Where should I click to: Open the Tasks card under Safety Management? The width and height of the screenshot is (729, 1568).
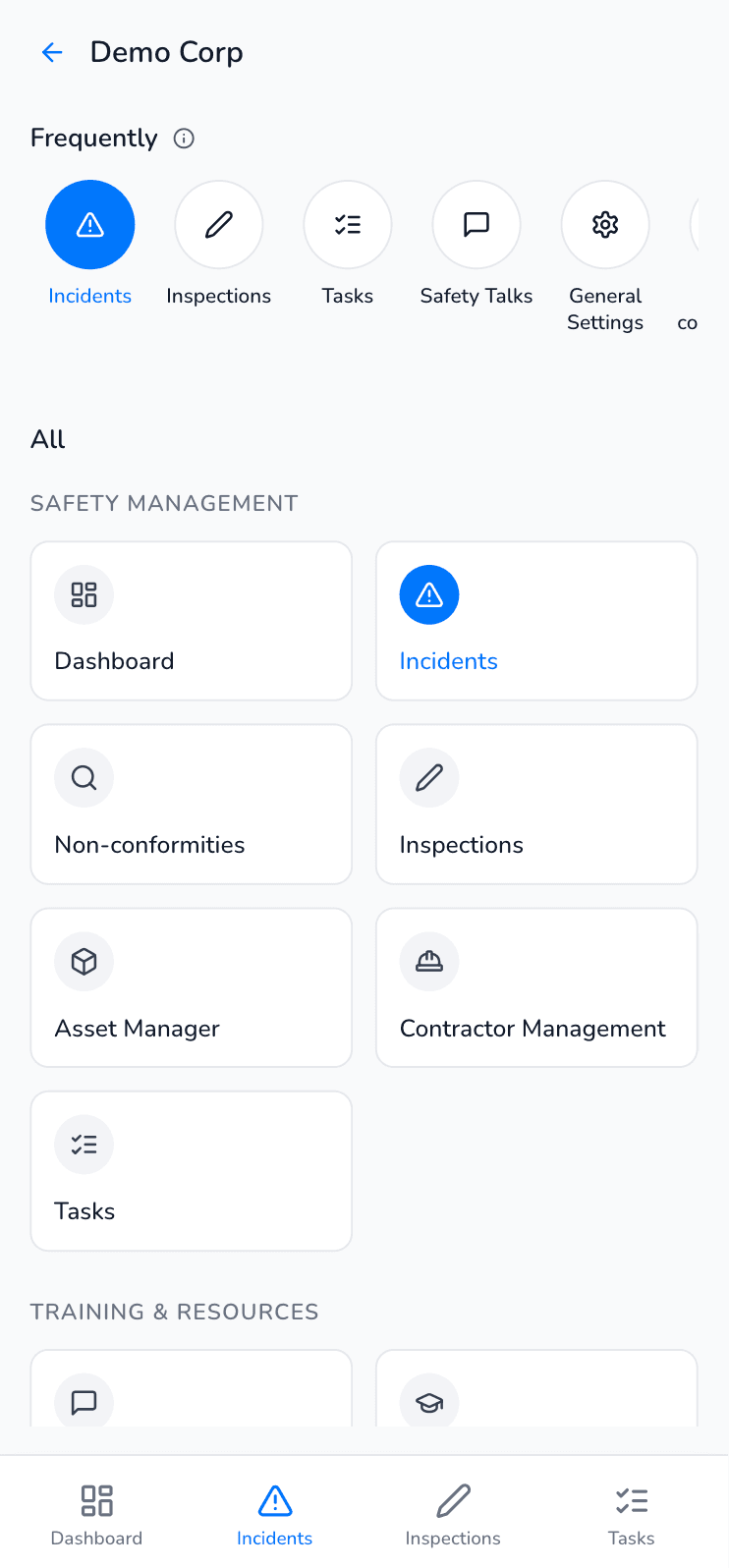(x=191, y=1170)
